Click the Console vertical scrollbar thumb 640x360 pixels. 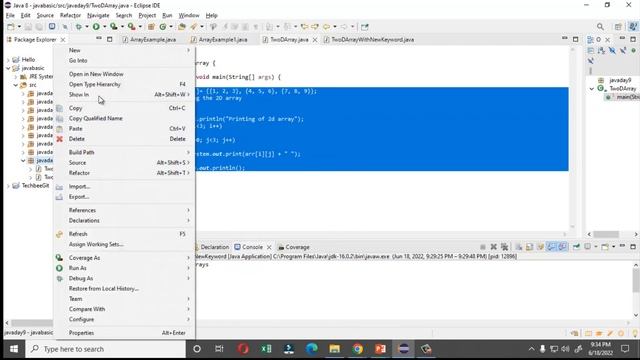point(636,281)
